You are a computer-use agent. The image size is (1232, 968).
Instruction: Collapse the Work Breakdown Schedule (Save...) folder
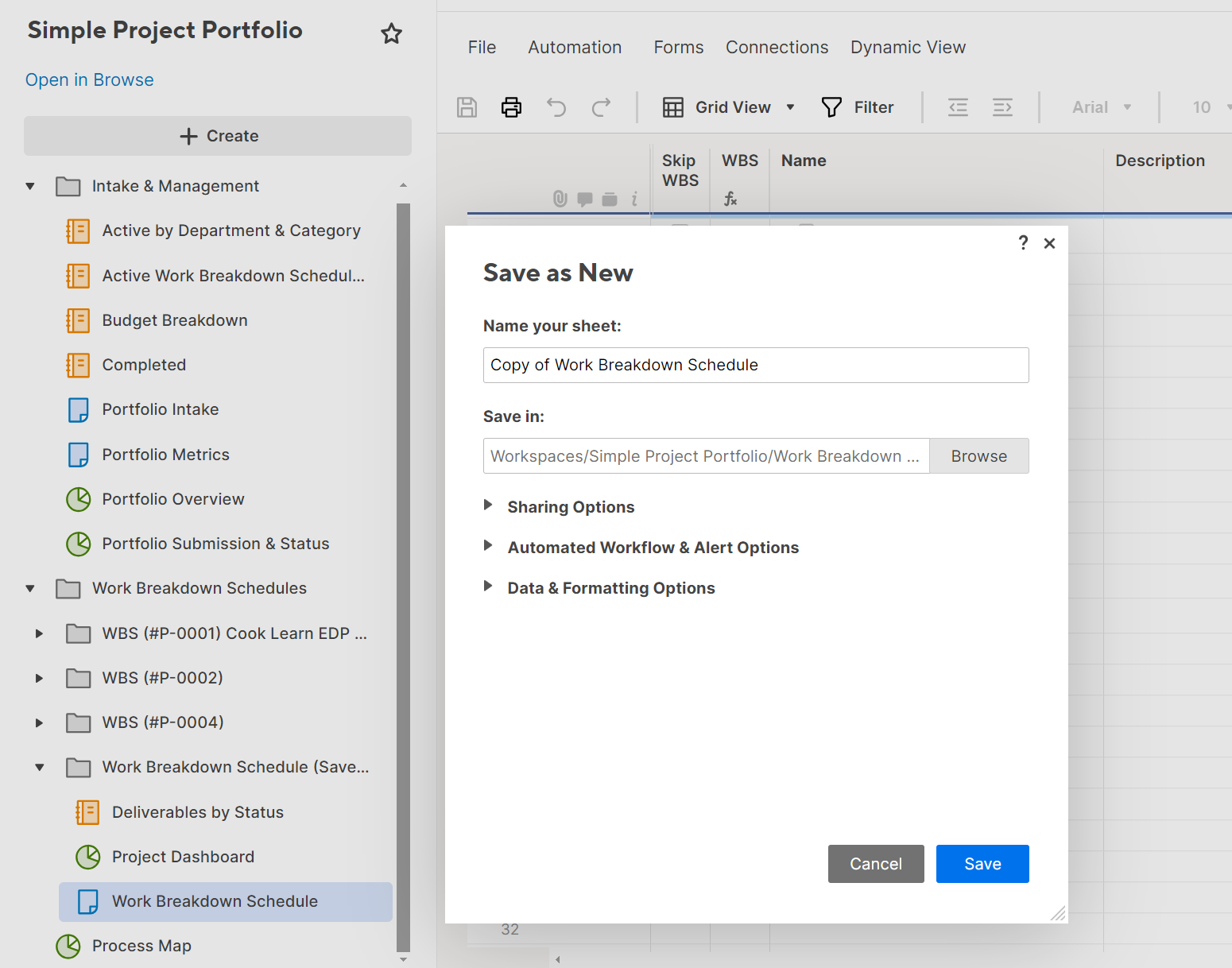(x=39, y=768)
